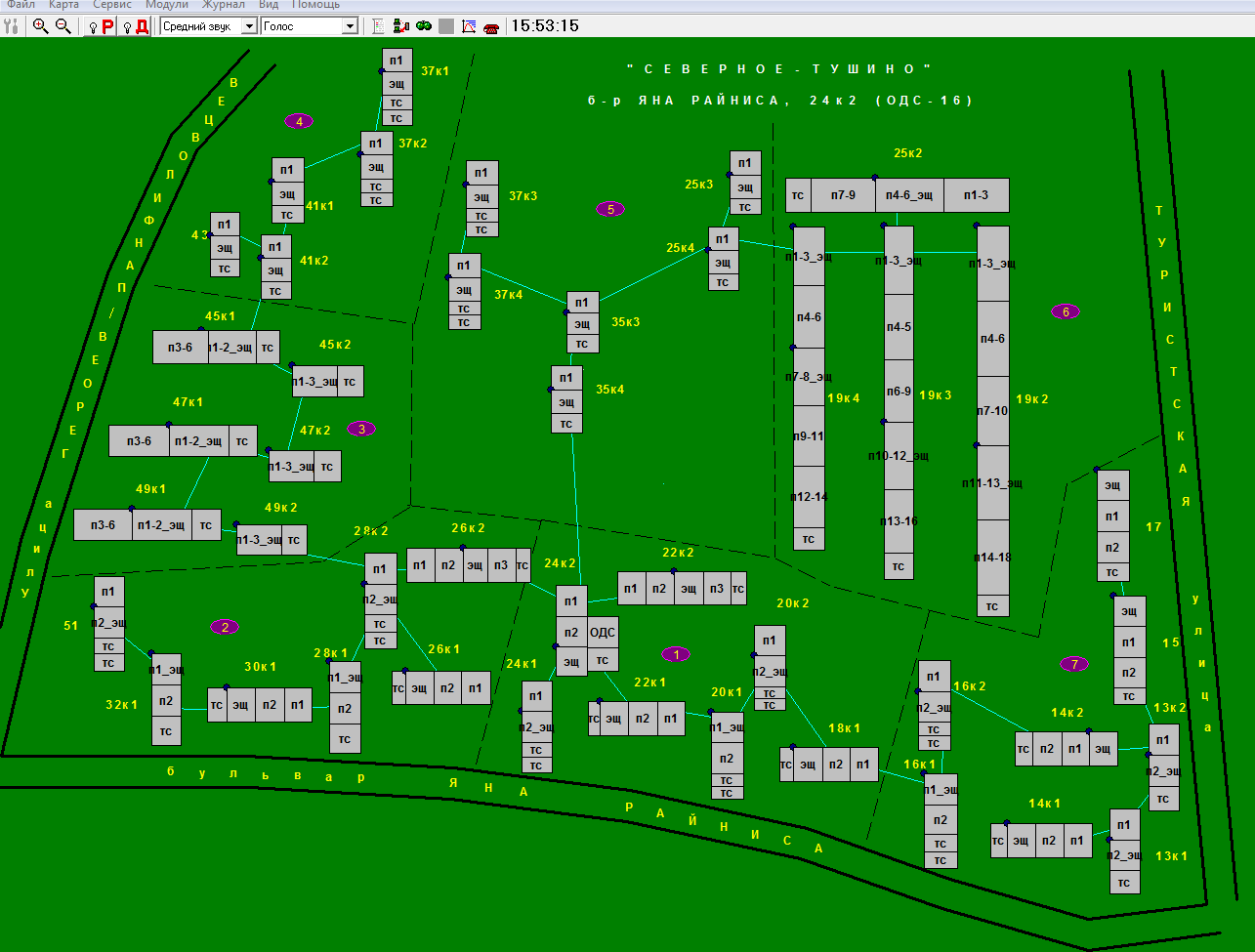Expand the Голос sound mode dropdown

tap(350, 26)
